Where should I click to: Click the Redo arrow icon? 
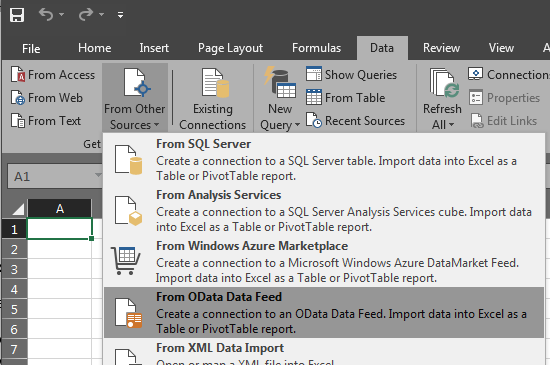(x=86, y=14)
